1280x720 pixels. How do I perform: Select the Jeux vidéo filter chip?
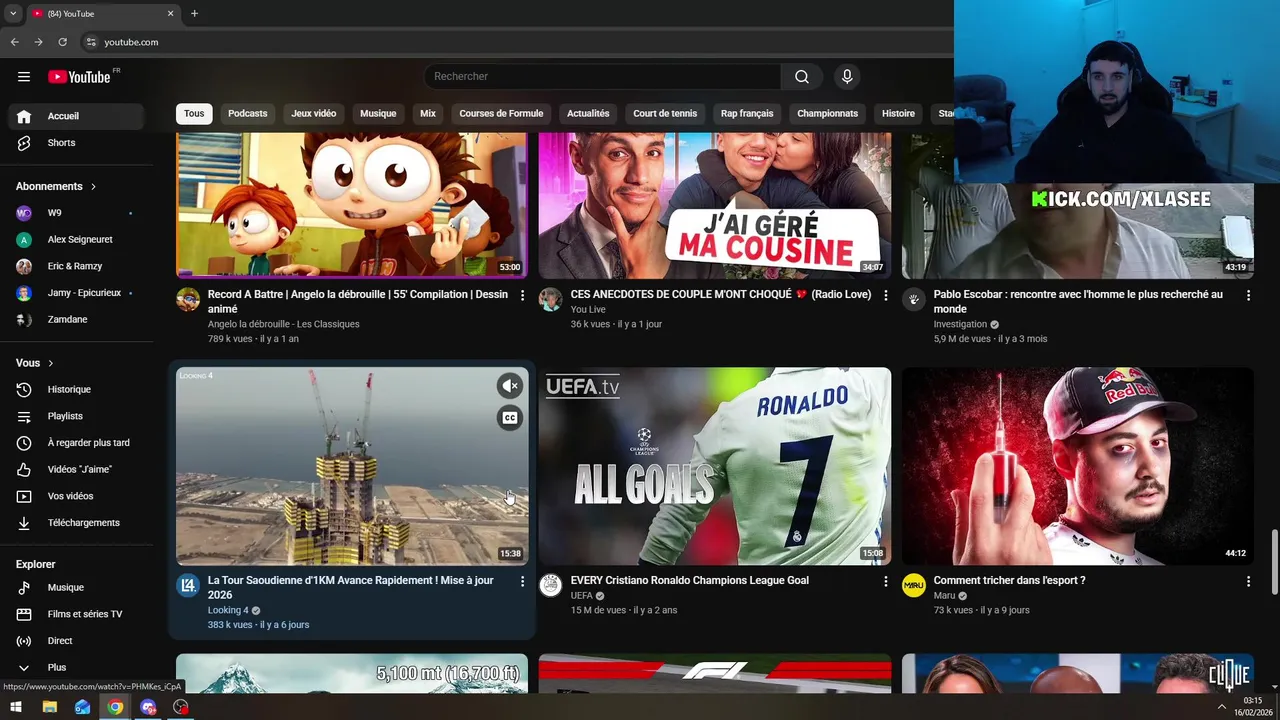pyautogui.click(x=314, y=114)
